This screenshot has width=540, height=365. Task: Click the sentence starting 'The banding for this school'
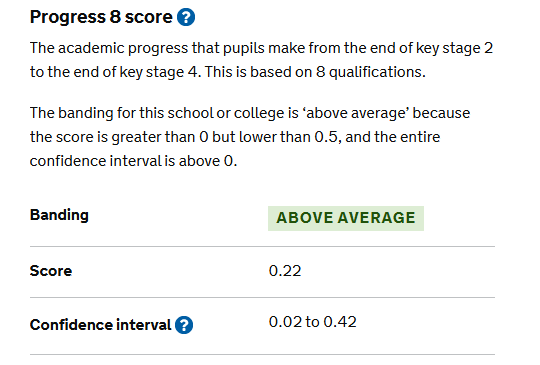coord(250,137)
